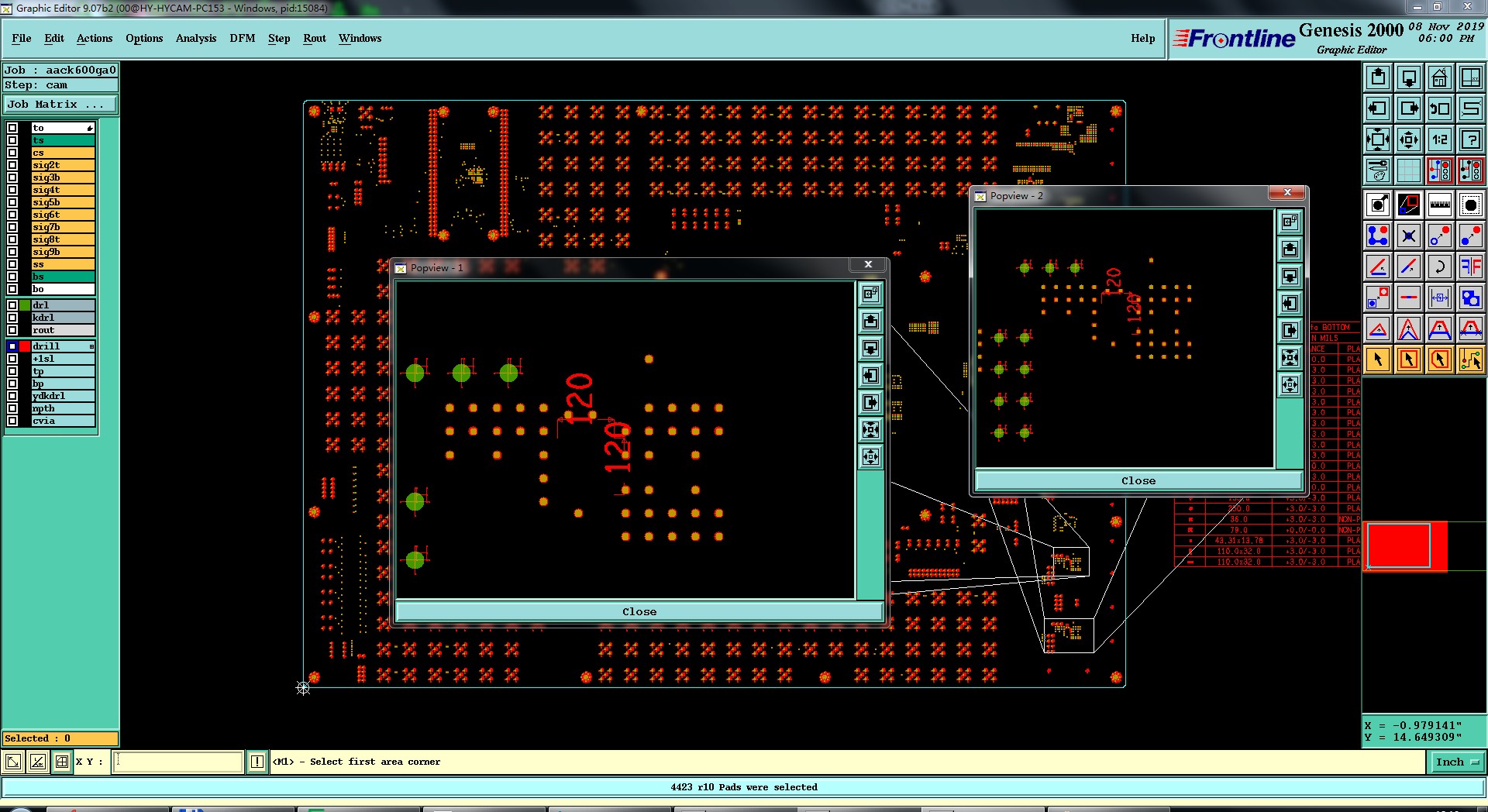Toggle checkbox for layer ss

point(12,264)
